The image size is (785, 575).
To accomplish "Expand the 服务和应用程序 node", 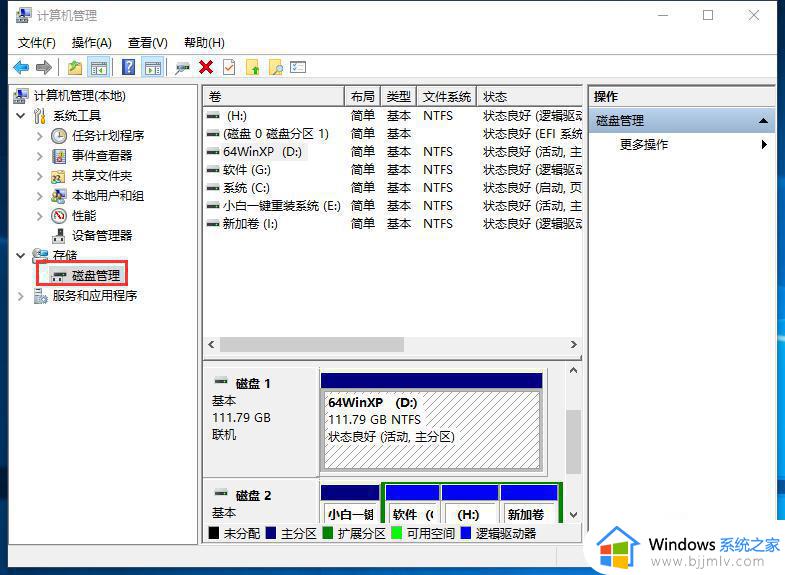I will (21, 296).
